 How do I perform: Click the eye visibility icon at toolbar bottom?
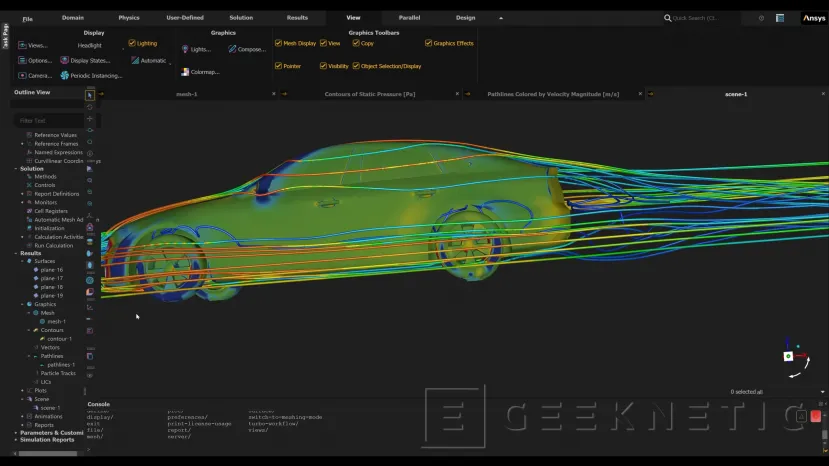(90, 376)
